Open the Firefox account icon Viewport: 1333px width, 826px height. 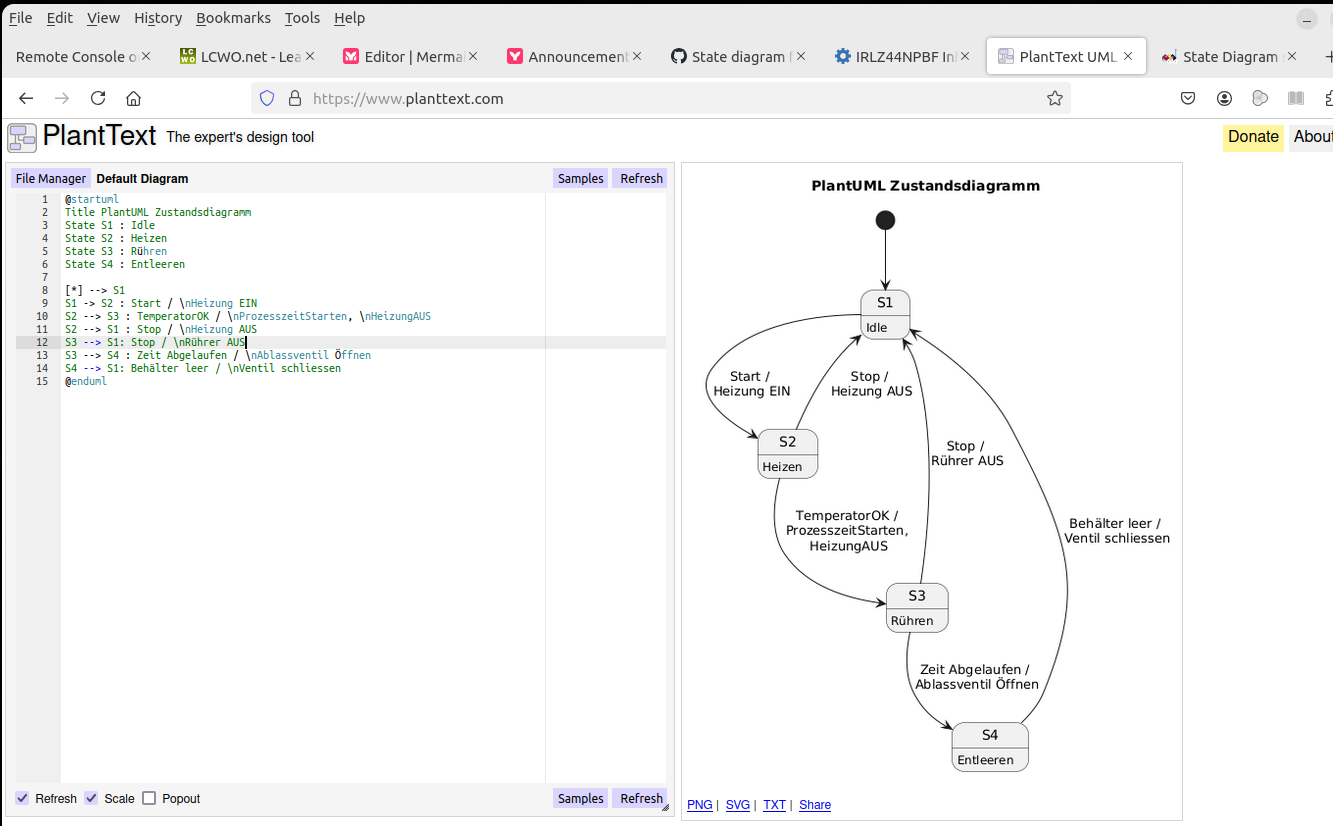[1224, 98]
